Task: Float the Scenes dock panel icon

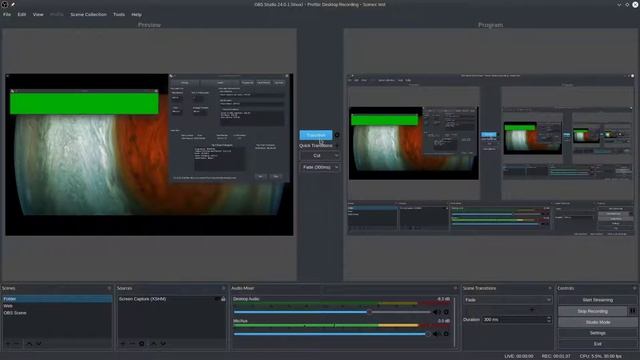Action: [x=109, y=288]
